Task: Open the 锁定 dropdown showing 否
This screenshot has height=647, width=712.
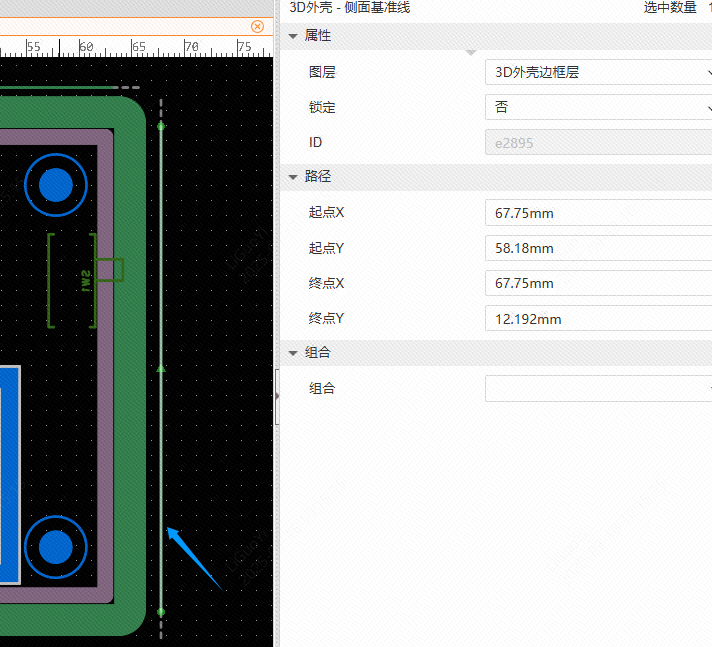Action: (x=598, y=107)
